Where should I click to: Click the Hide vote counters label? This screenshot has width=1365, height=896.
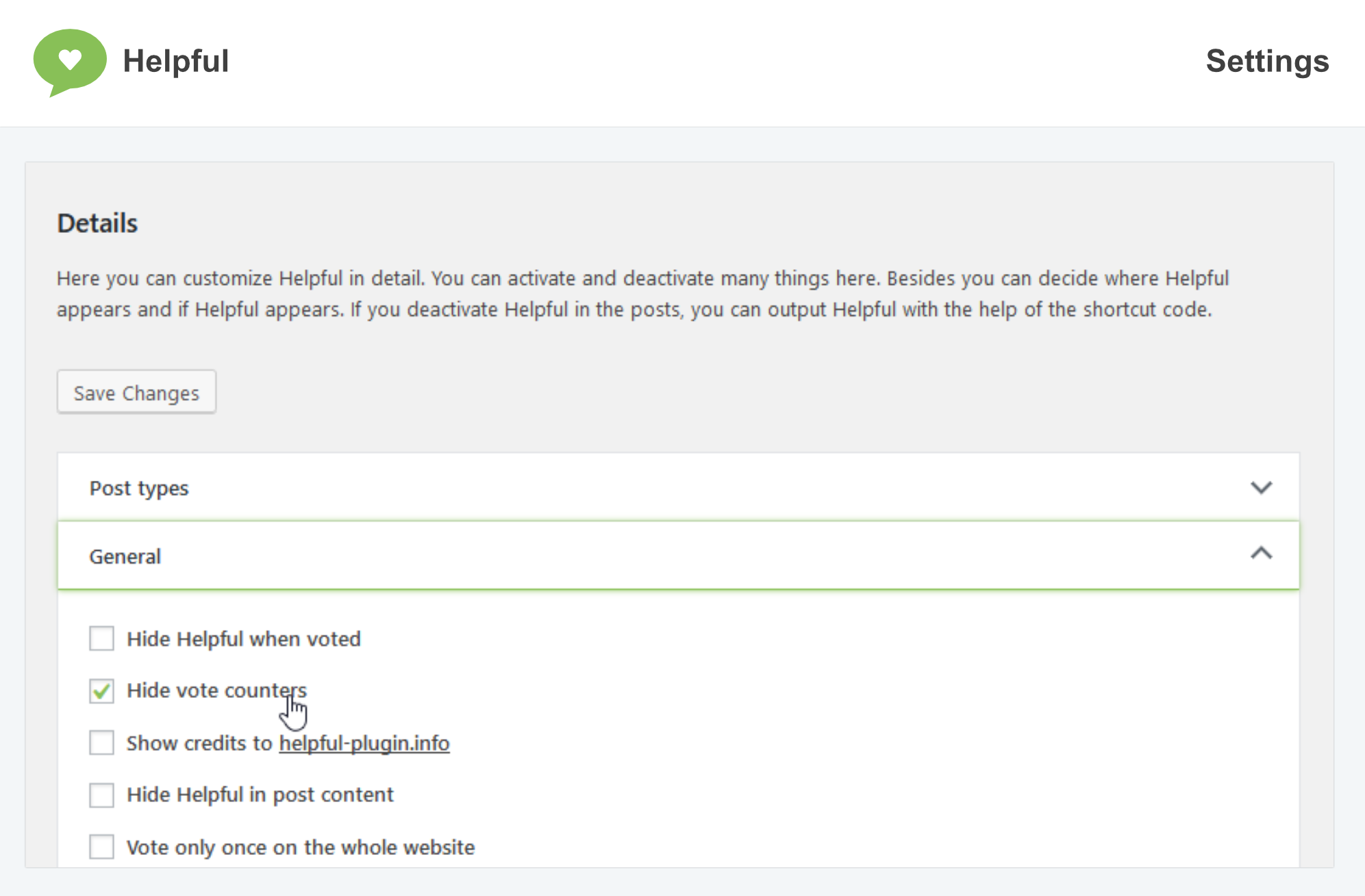tap(216, 690)
